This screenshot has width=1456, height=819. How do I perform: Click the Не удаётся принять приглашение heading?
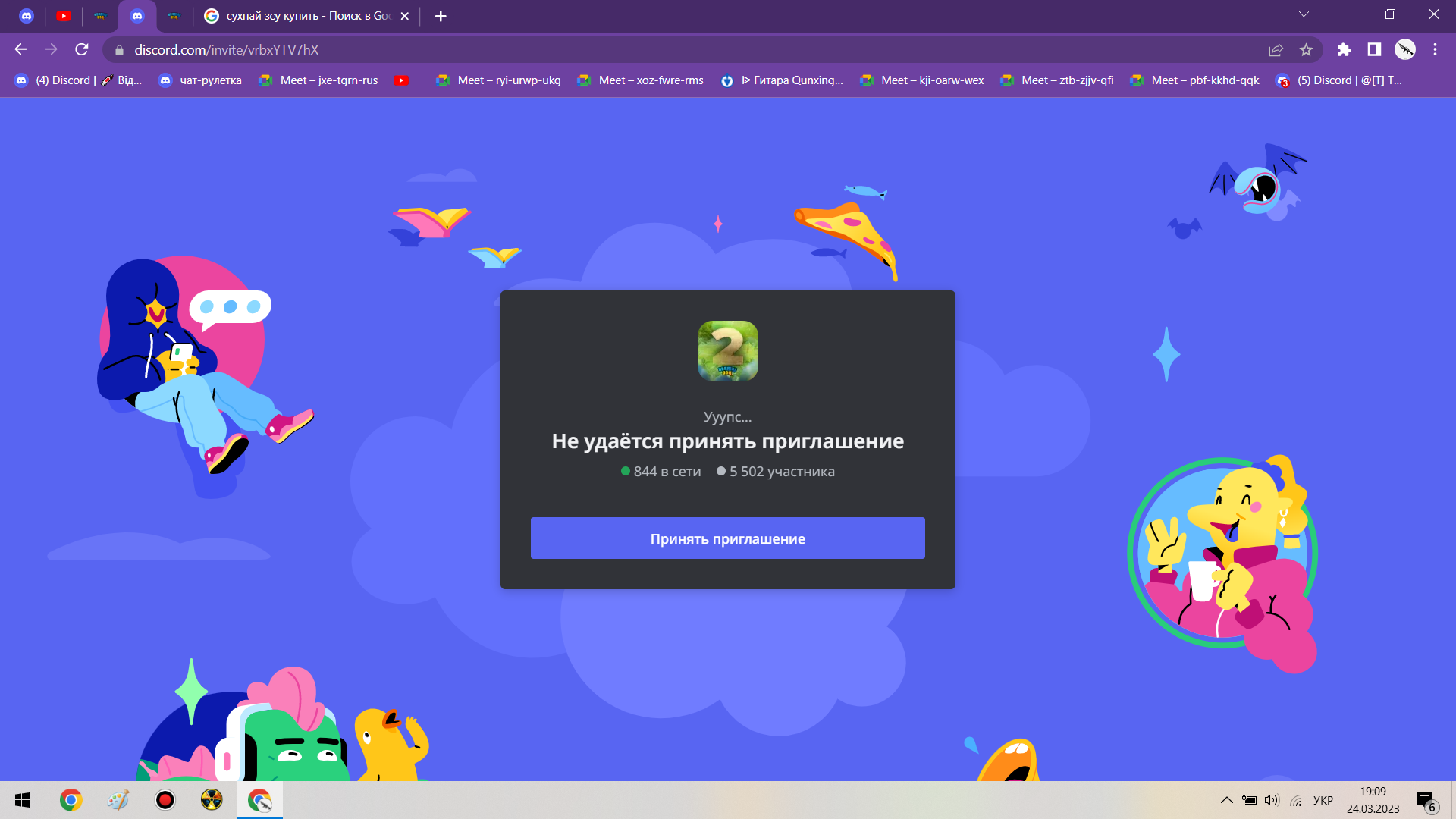tap(728, 441)
